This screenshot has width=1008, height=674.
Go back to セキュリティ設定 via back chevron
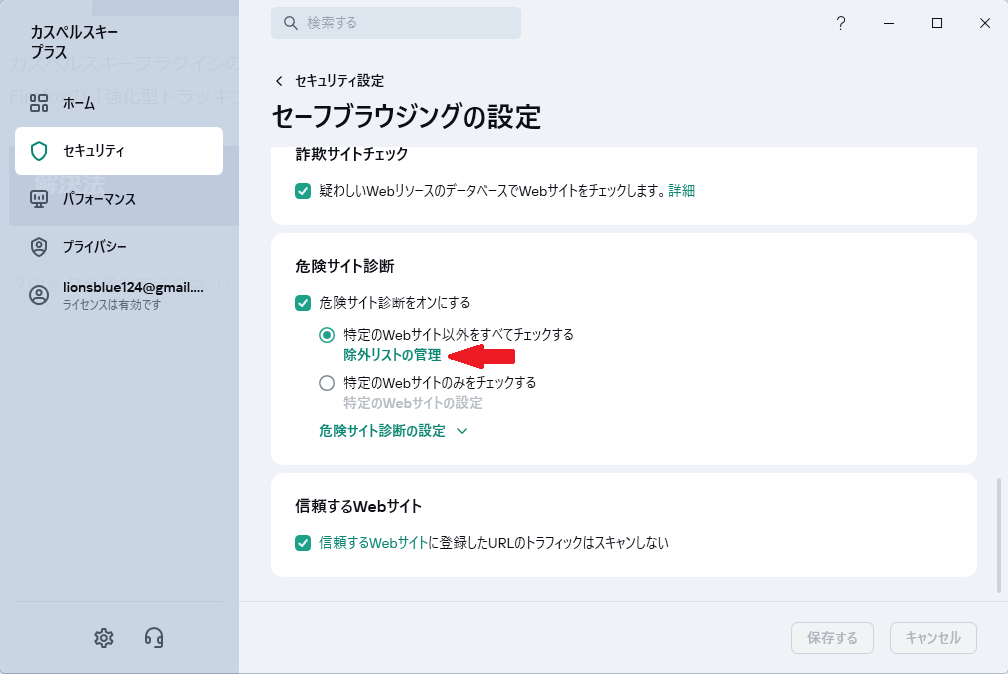click(x=279, y=81)
